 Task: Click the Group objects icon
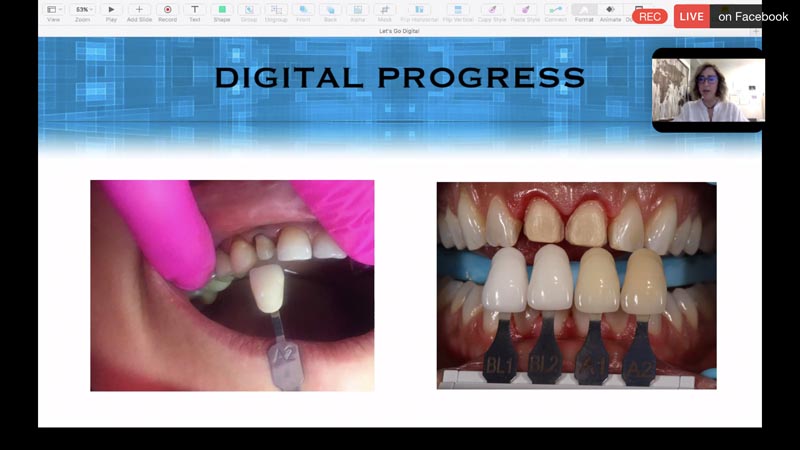(248, 10)
